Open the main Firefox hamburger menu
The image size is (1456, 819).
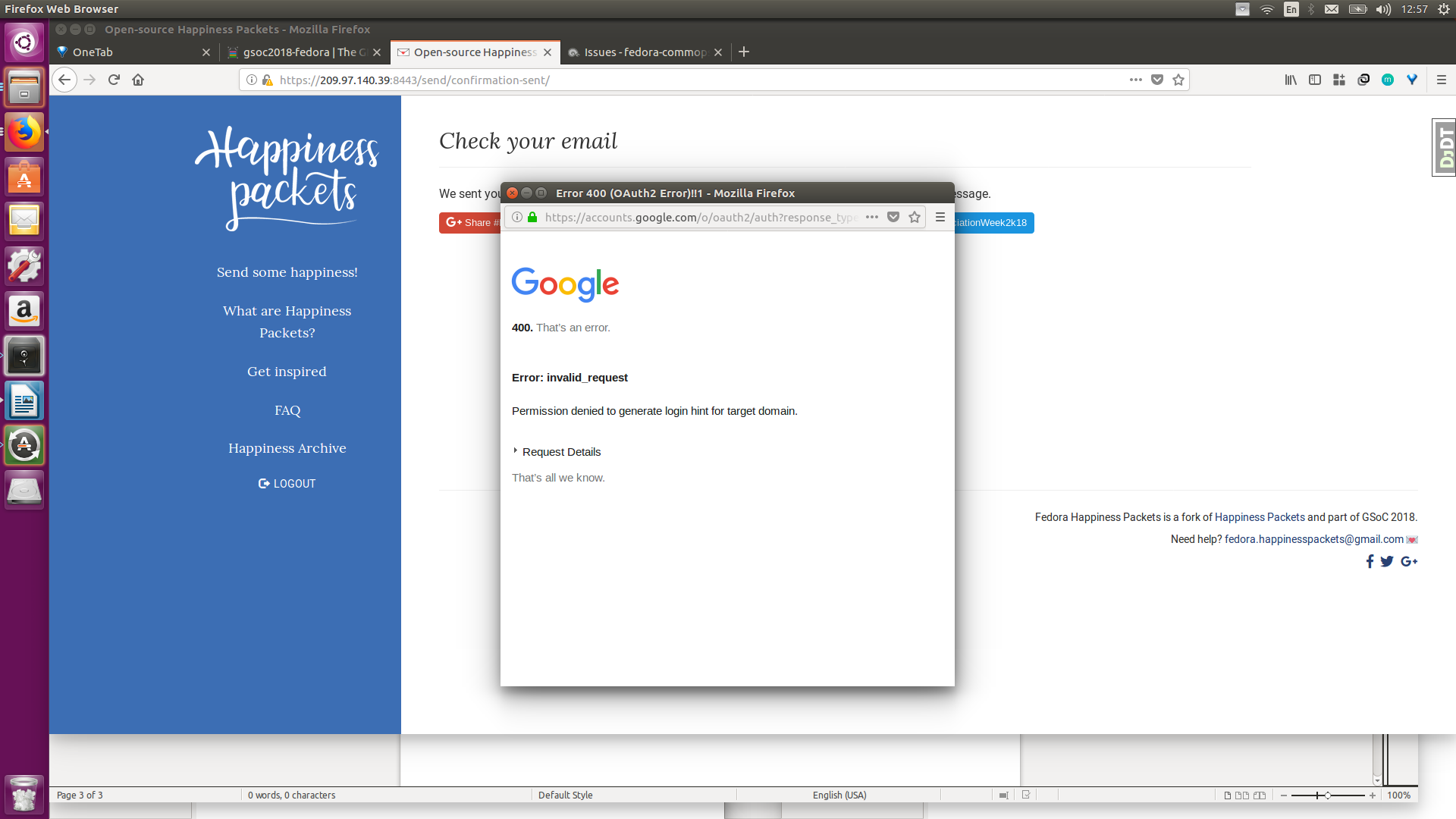pyautogui.click(x=1442, y=80)
